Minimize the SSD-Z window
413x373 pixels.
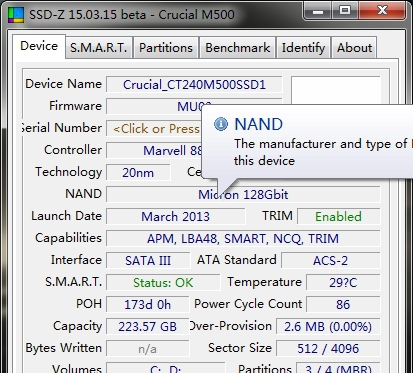point(318,11)
